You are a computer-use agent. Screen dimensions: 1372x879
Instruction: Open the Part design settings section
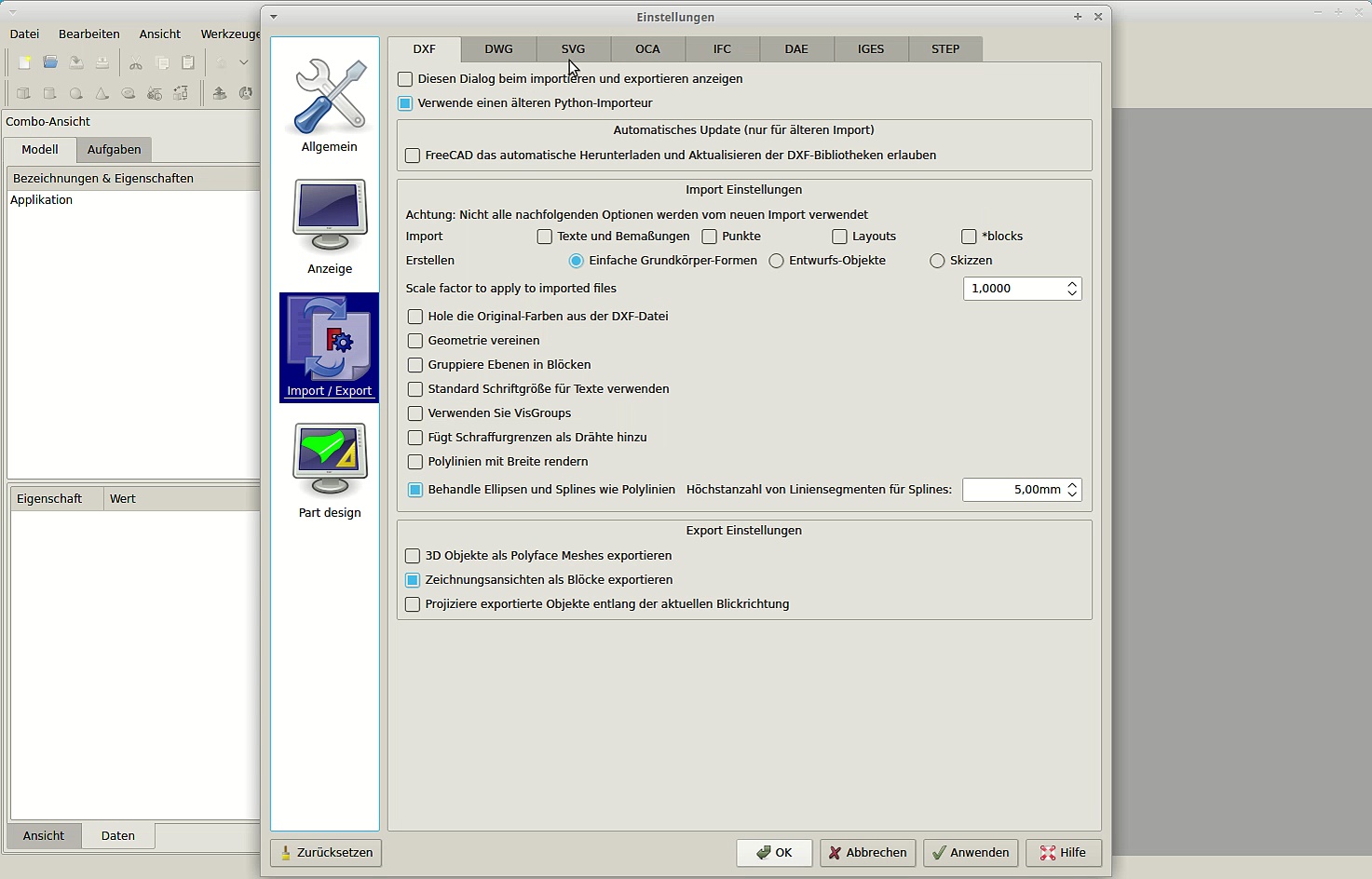(x=329, y=470)
